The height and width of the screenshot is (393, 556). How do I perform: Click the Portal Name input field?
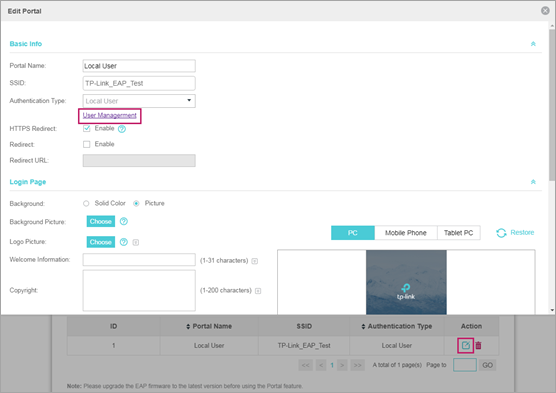139,66
